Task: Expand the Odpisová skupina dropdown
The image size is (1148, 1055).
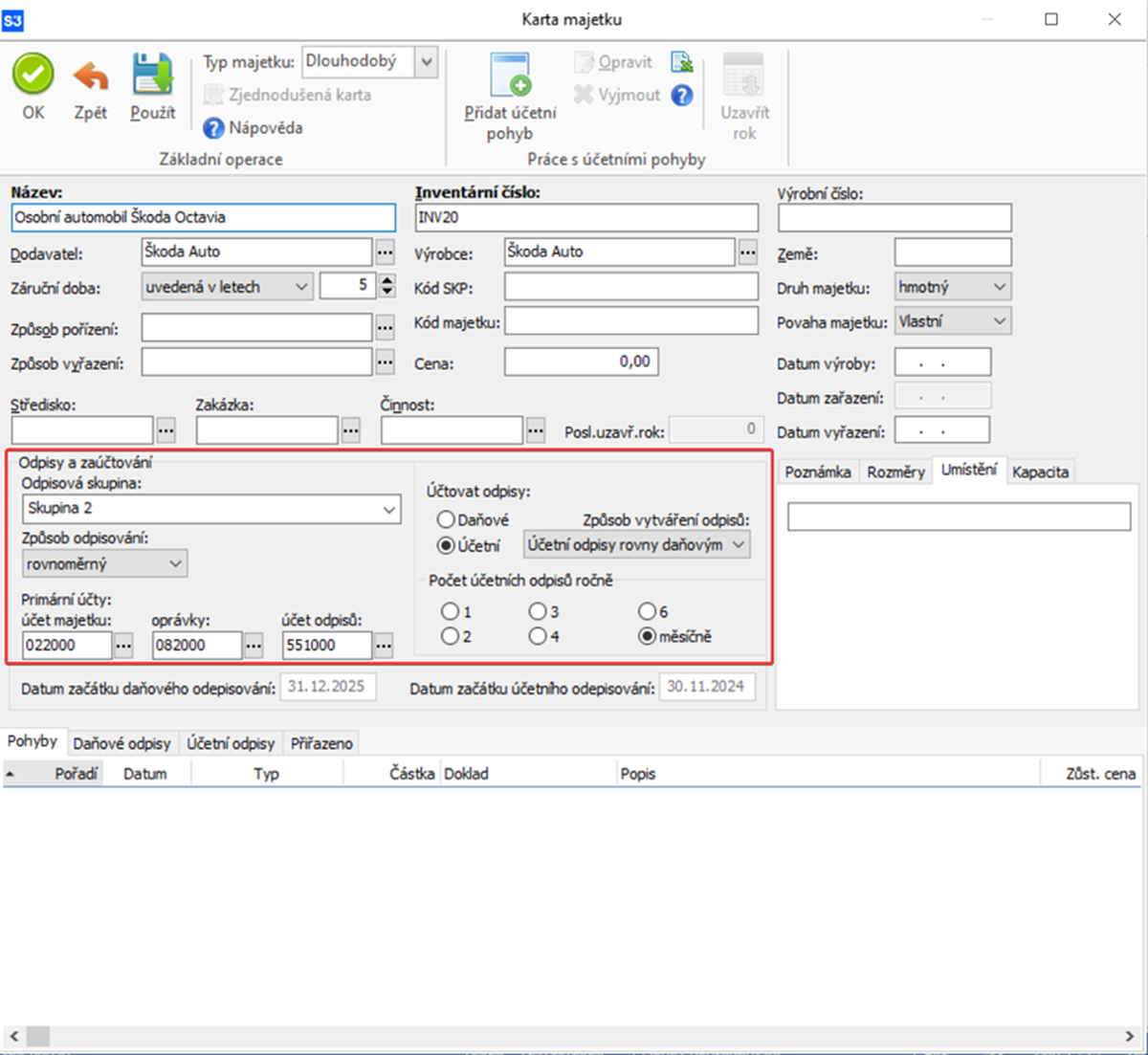Action: 388,510
